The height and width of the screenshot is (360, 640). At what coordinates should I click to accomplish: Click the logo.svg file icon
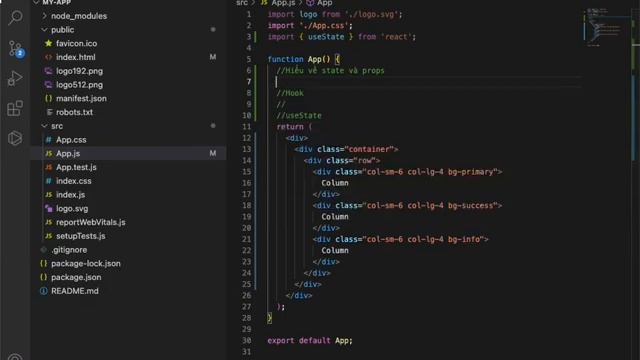[49, 208]
